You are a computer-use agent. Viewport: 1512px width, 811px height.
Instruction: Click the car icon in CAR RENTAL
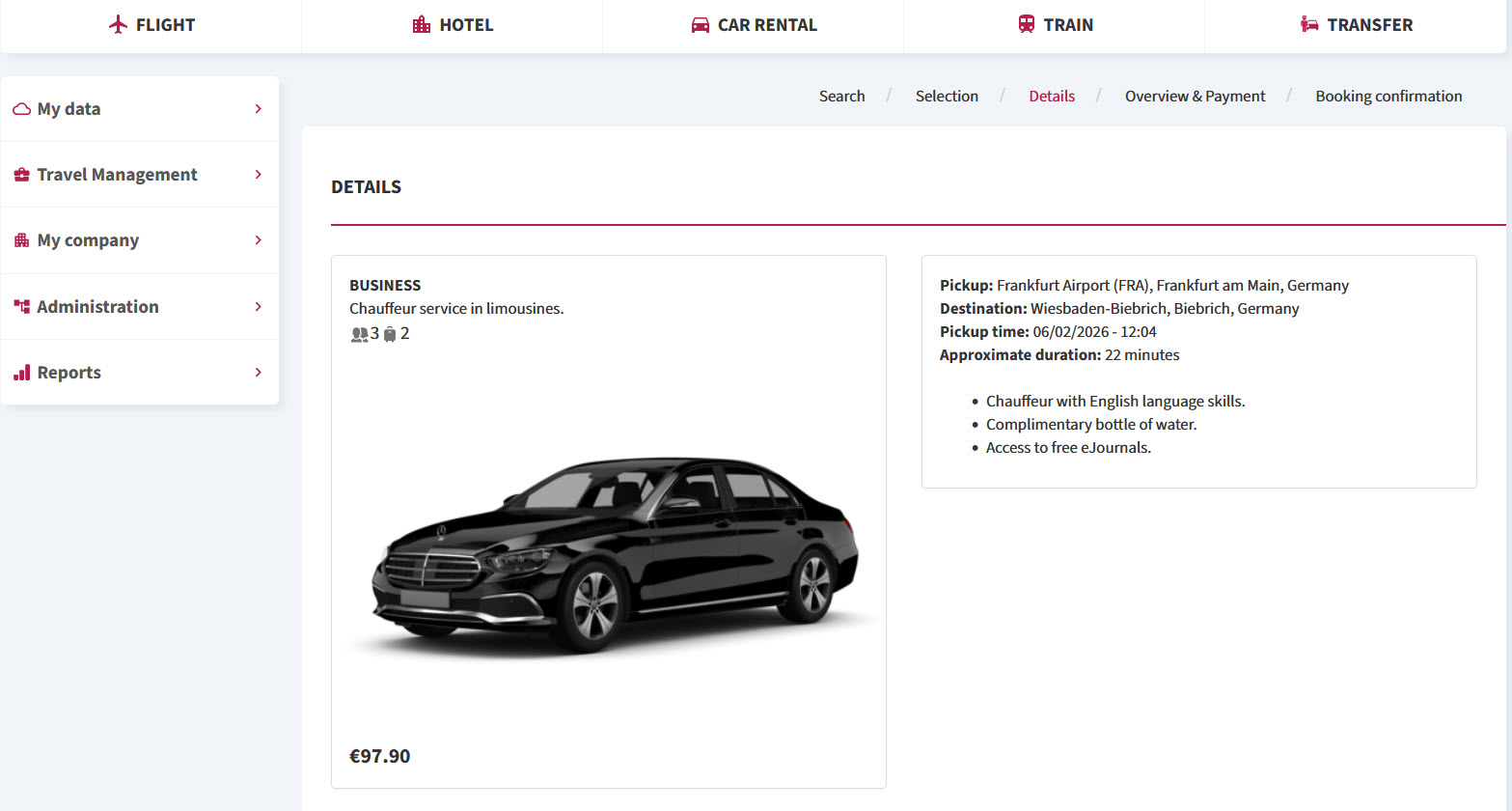point(701,25)
